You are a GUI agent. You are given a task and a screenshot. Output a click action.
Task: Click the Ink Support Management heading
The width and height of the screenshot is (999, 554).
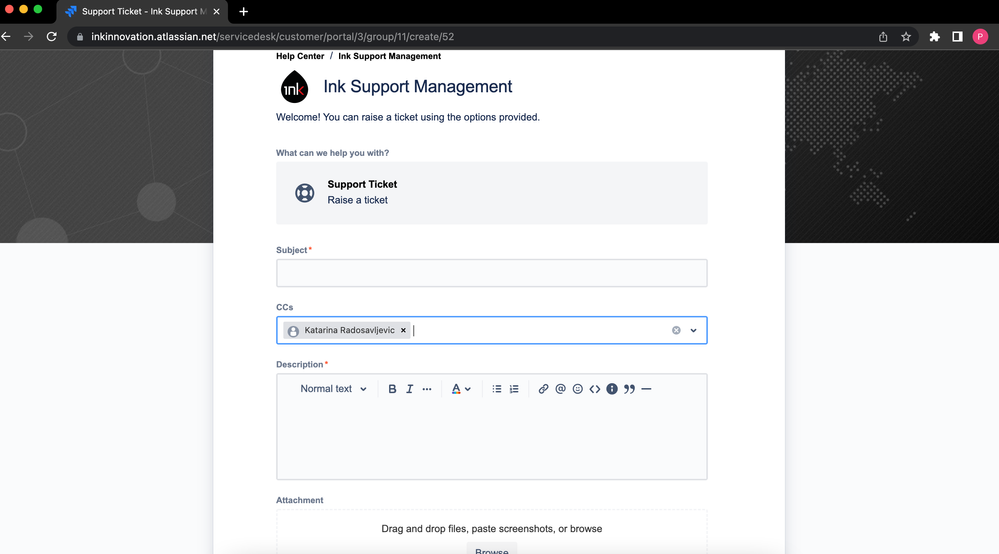click(418, 87)
